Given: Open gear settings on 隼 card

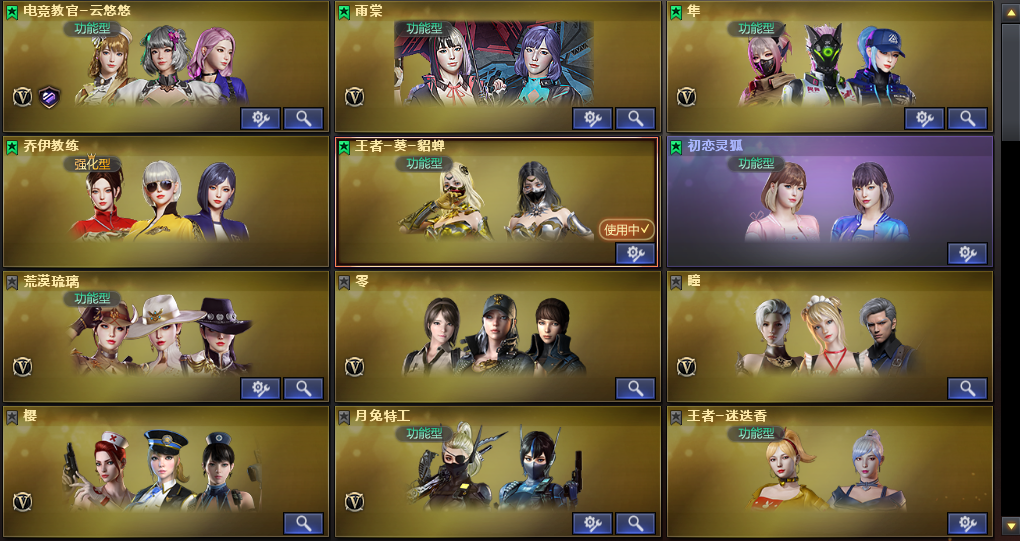Looking at the screenshot, I should coord(924,118).
